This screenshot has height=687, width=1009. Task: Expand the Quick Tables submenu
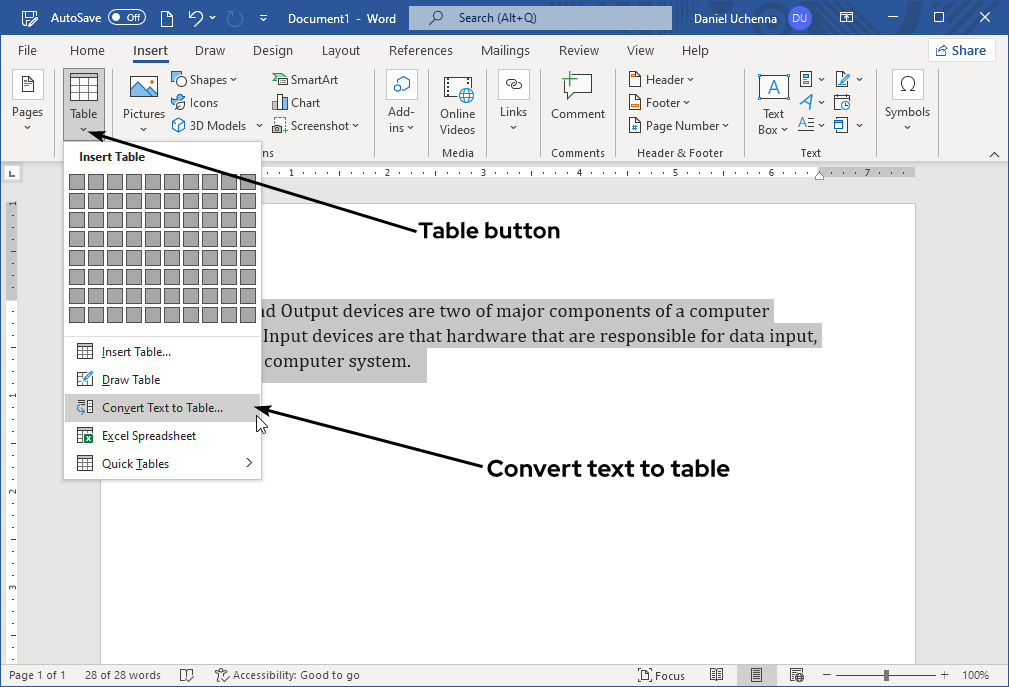163,464
